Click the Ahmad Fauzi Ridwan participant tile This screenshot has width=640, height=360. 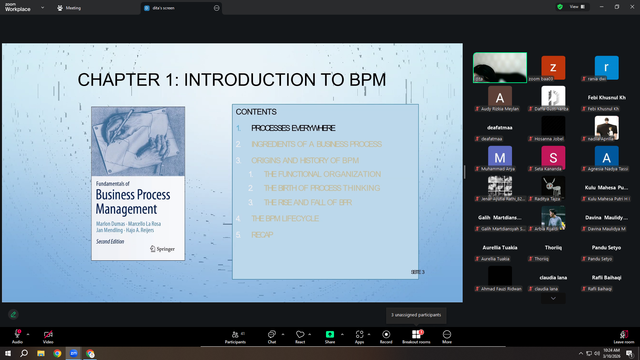[x=500, y=278]
